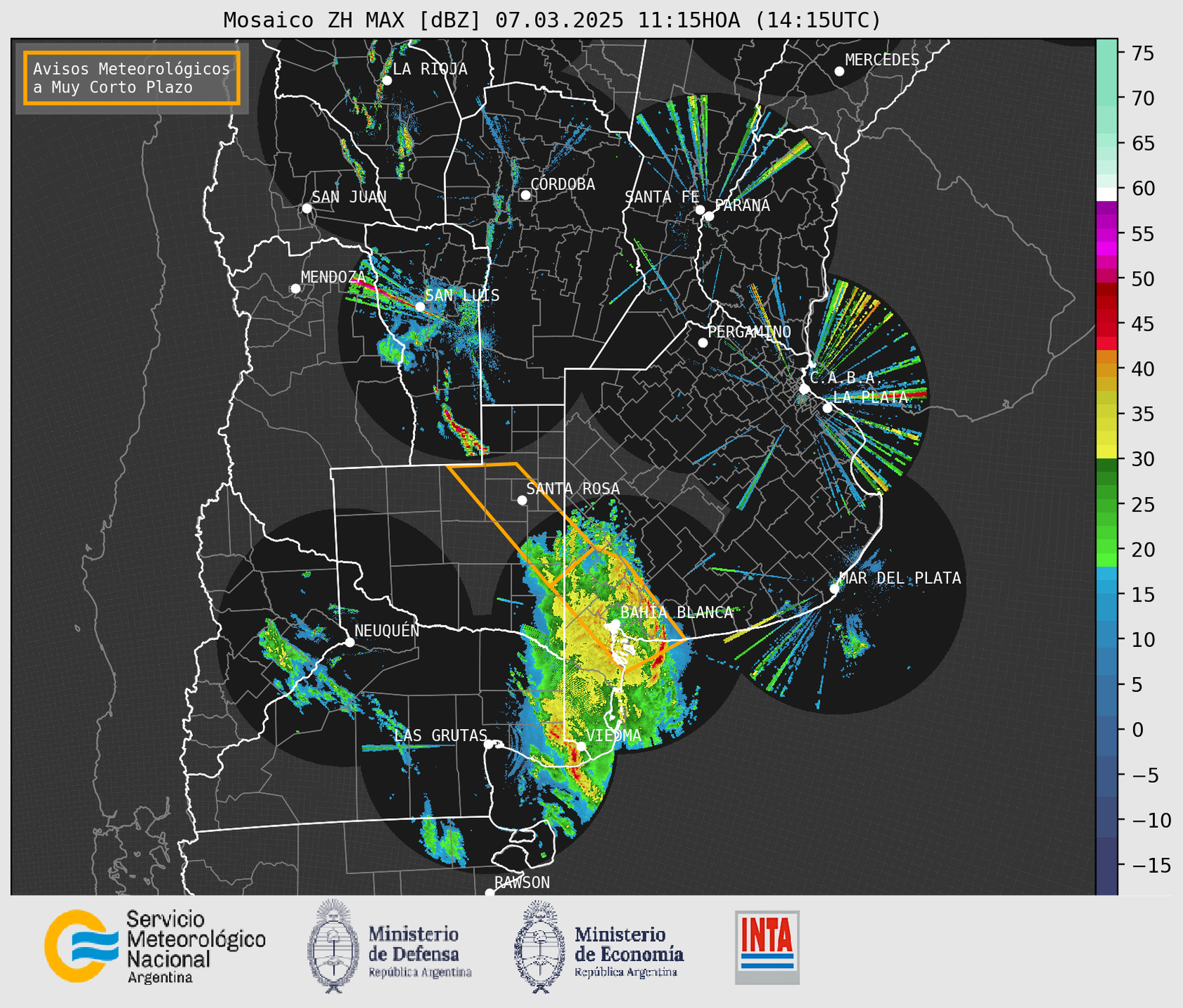Screen dimensions: 1183x1008
Task: Click the Ministerio de Economía emblem
Action: (x=540, y=946)
